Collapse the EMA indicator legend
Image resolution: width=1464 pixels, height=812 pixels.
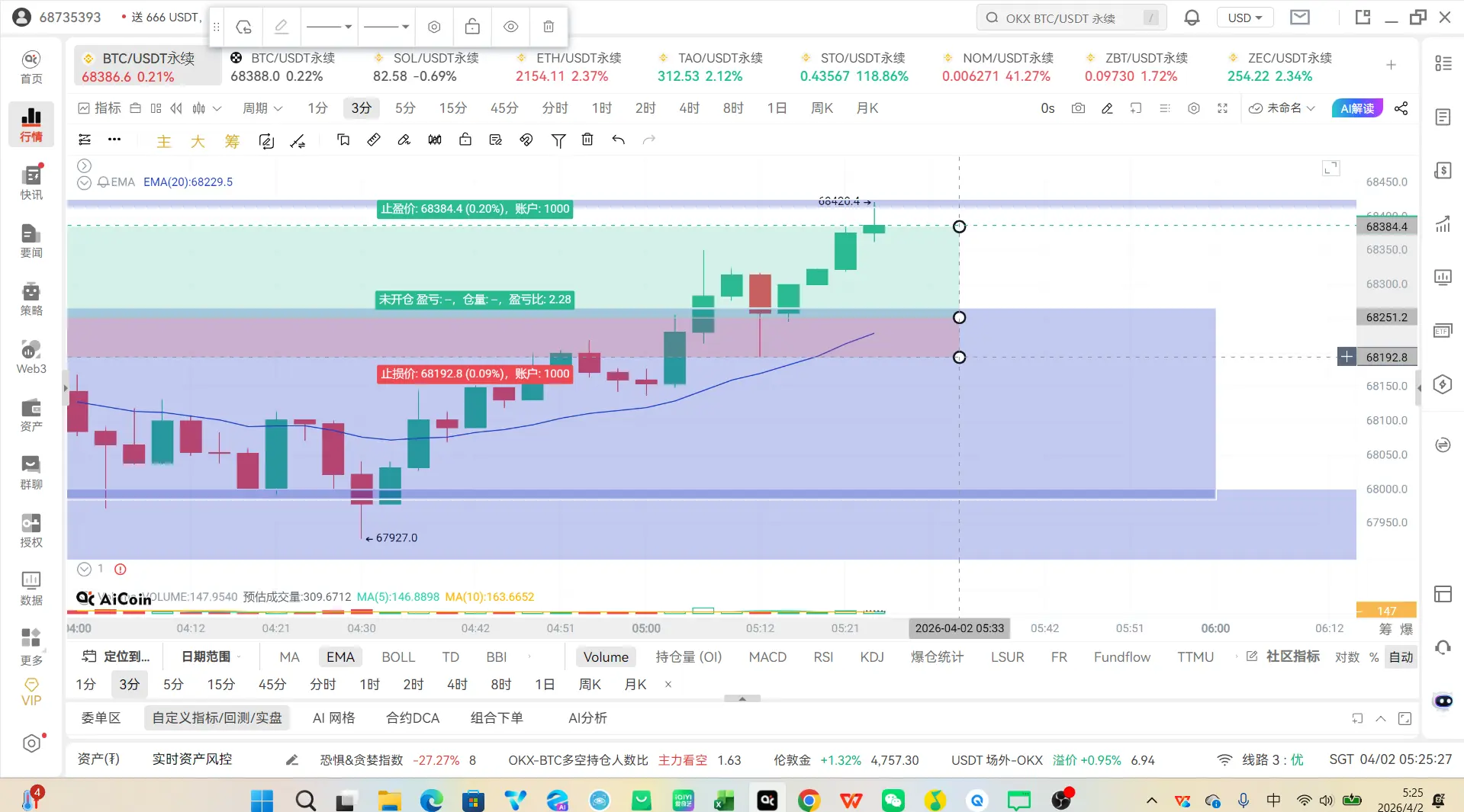[84, 182]
